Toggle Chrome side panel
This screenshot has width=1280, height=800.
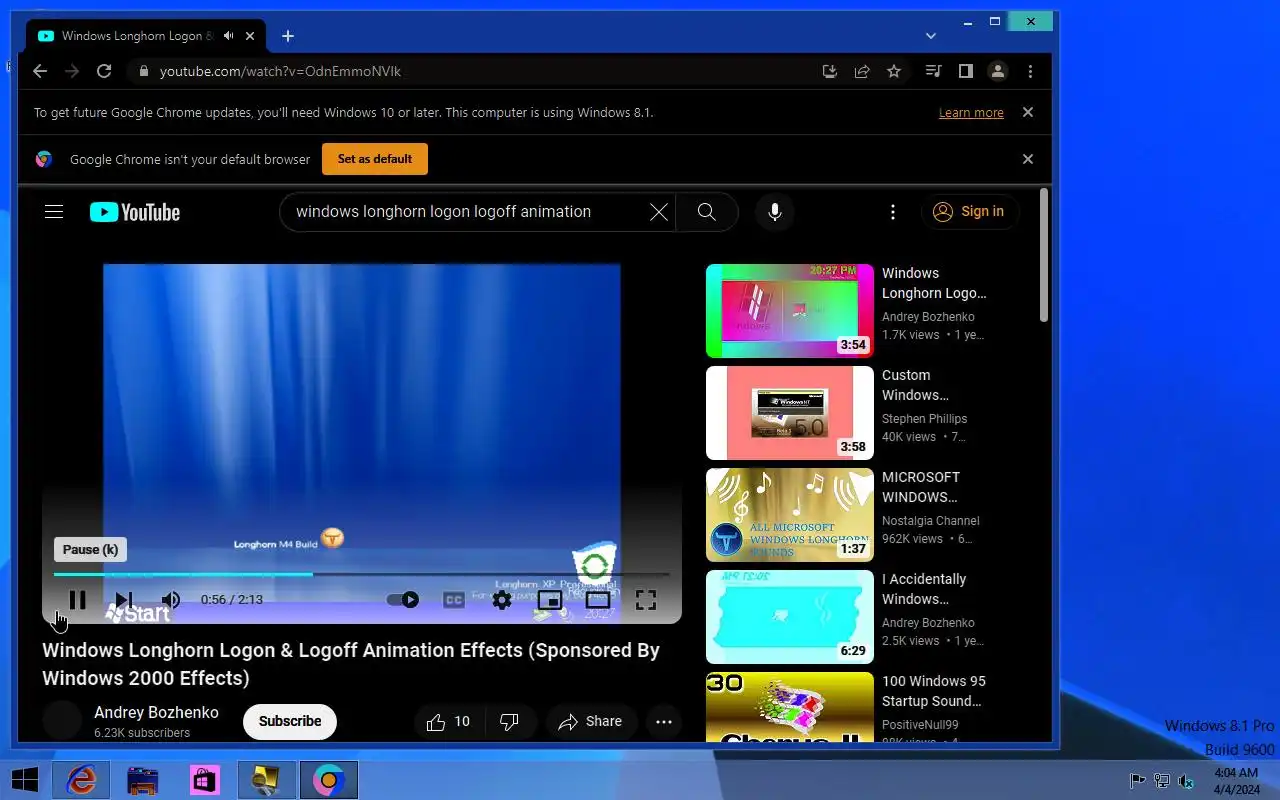[x=965, y=71]
